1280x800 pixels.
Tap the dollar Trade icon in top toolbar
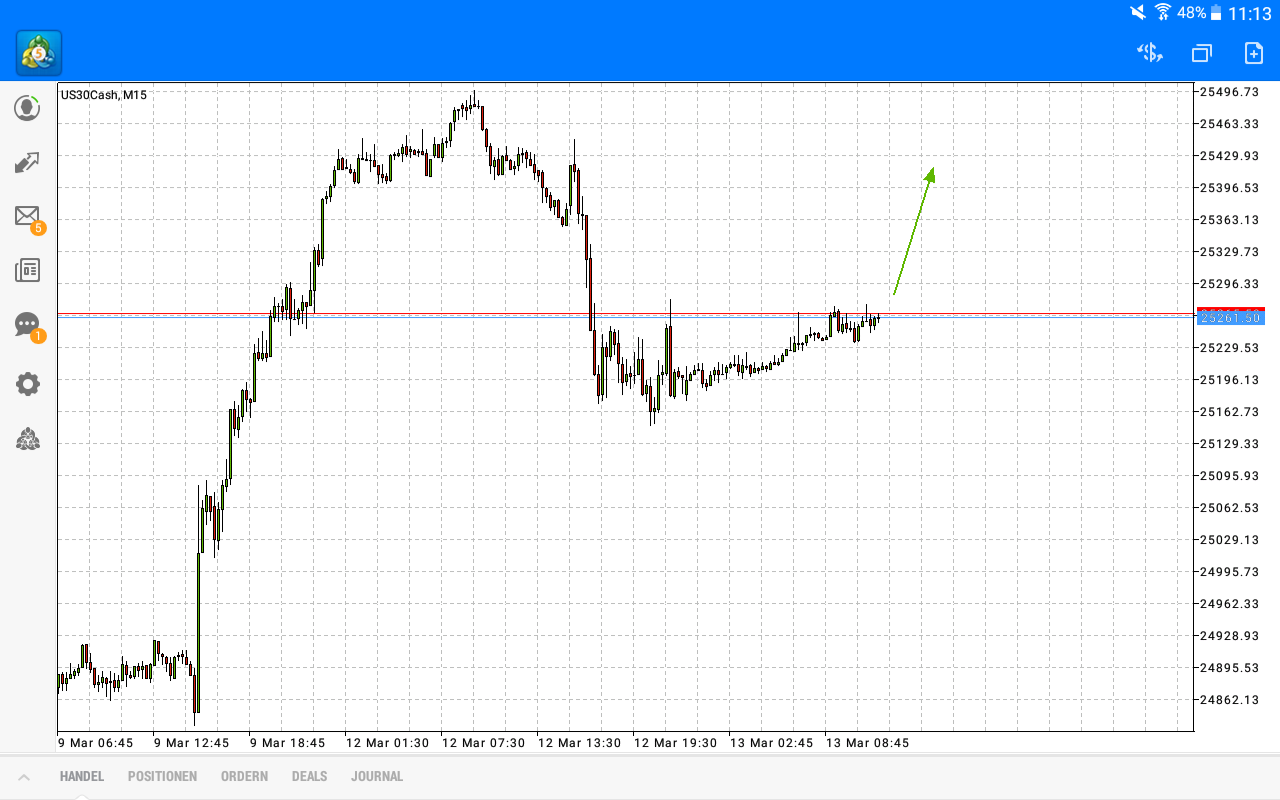click(1148, 53)
